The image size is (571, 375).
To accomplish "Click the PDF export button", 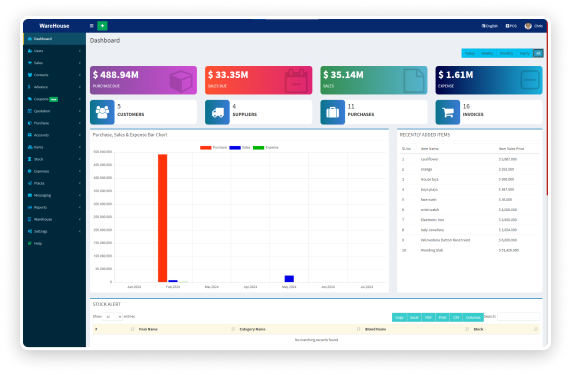I will (428, 317).
